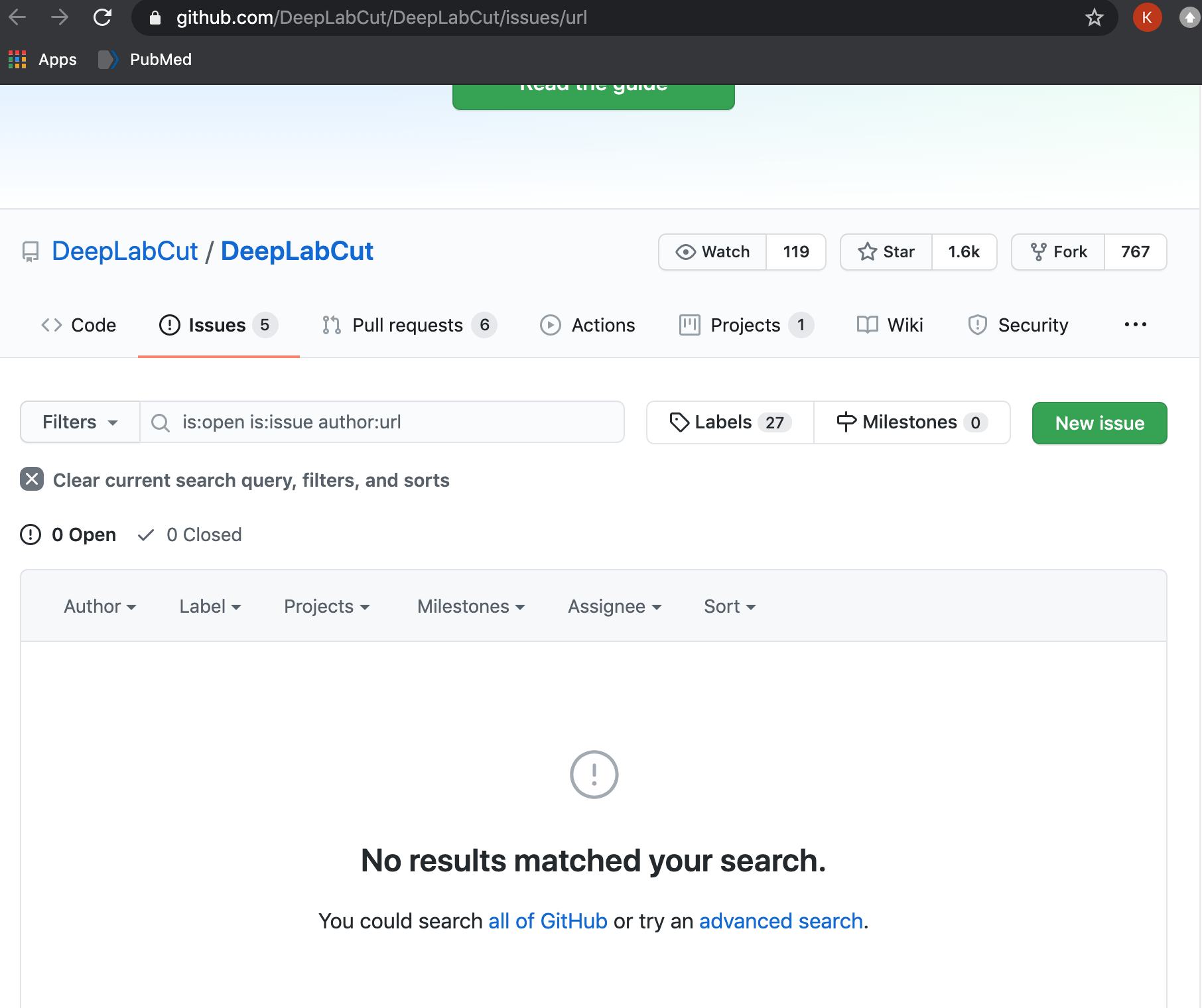Select the Issues tab
The height and width of the screenshot is (1008, 1202).
218,325
